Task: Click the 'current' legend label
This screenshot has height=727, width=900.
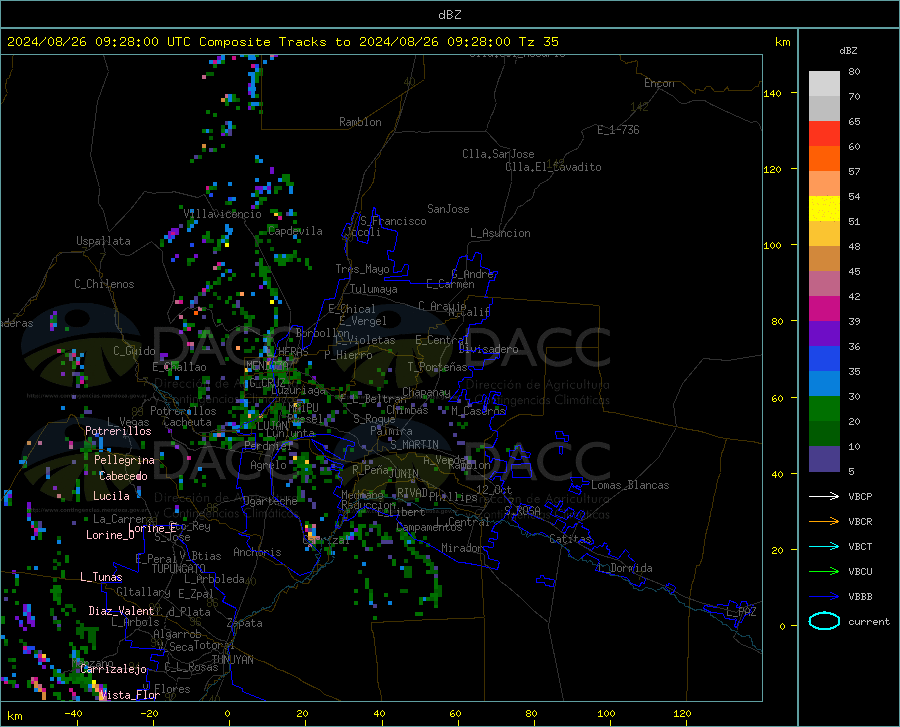Action: 869,621
